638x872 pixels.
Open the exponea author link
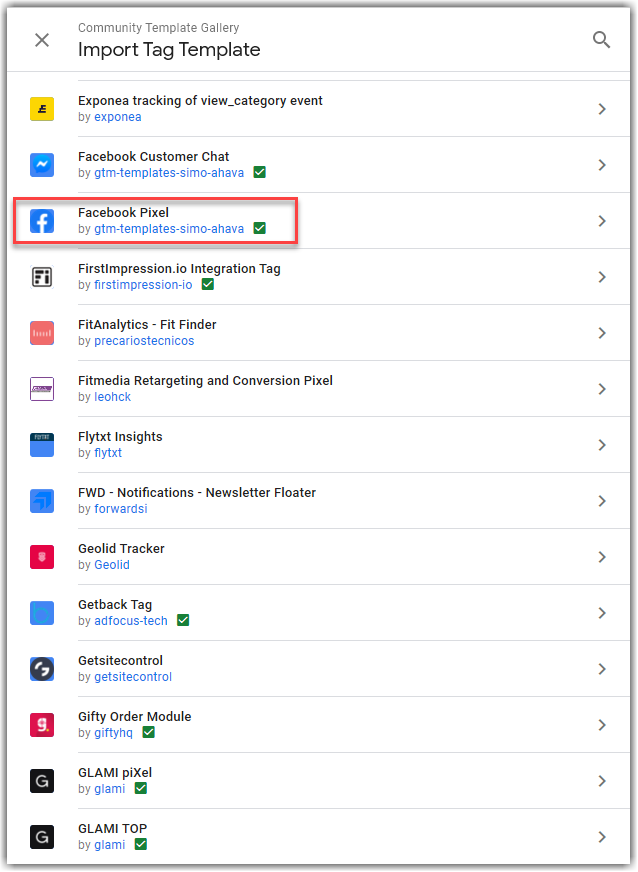pos(117,117)
